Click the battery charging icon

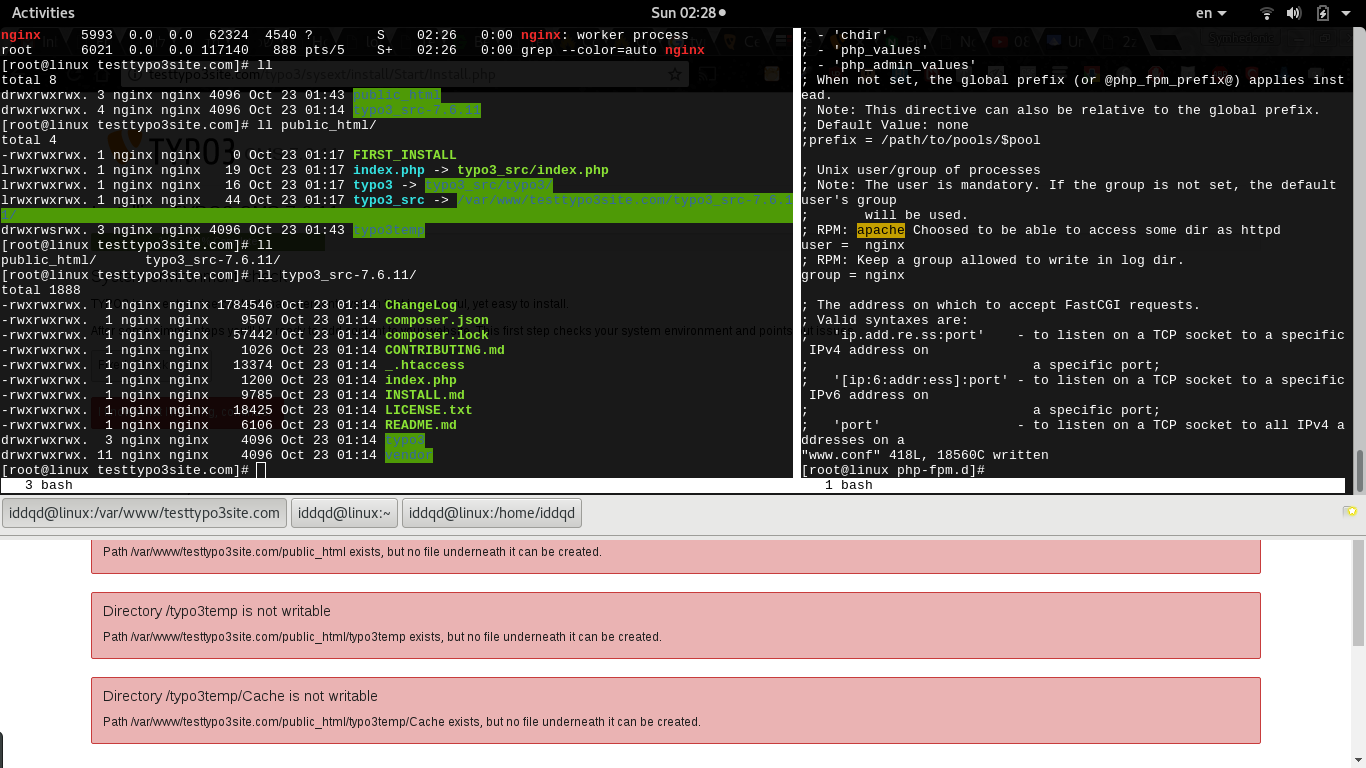click(x=1322, y=13)
